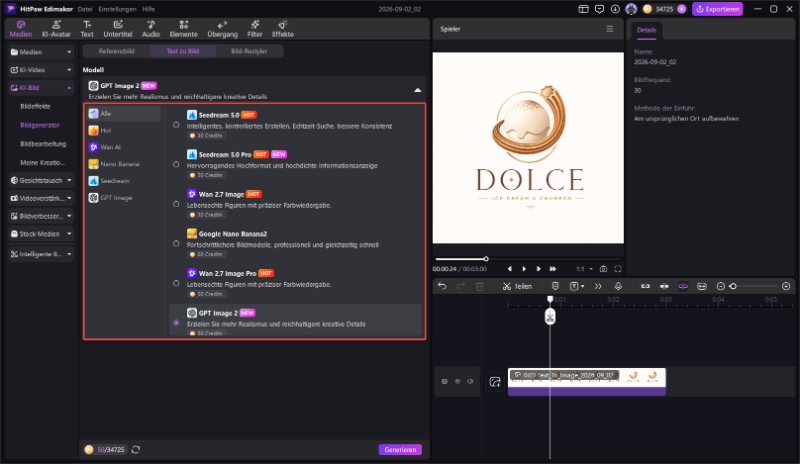Click the marker icon in timeline toolbar
The height and width of the screenshot is (464, 800).
pyautogui.click(x=555, y=286)
